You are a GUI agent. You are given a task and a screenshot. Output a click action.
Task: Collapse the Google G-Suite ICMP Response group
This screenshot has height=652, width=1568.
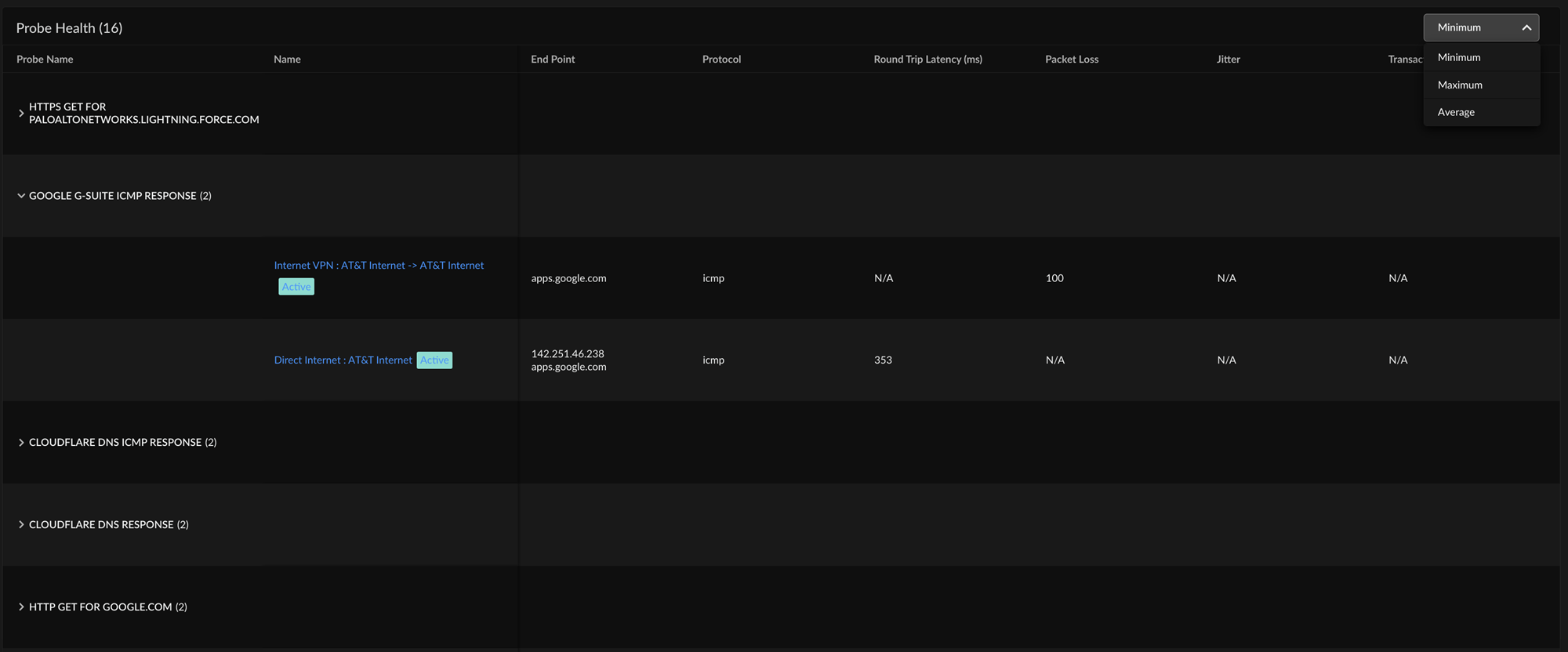point(21,196)
